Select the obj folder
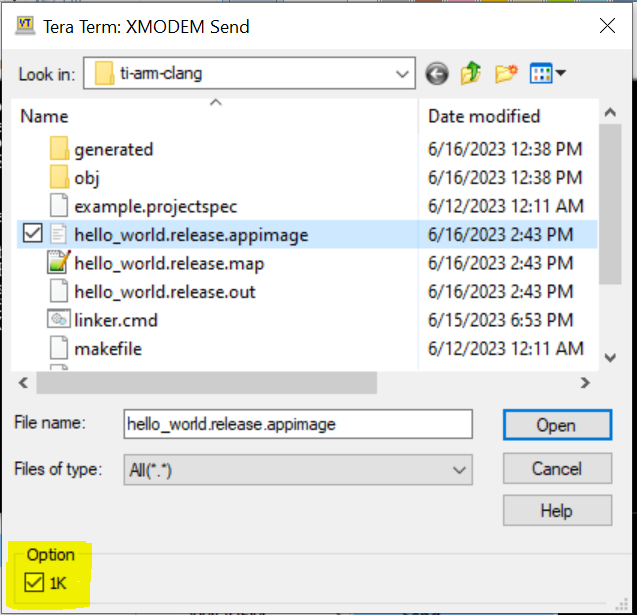637x615 pixels. 86,178
